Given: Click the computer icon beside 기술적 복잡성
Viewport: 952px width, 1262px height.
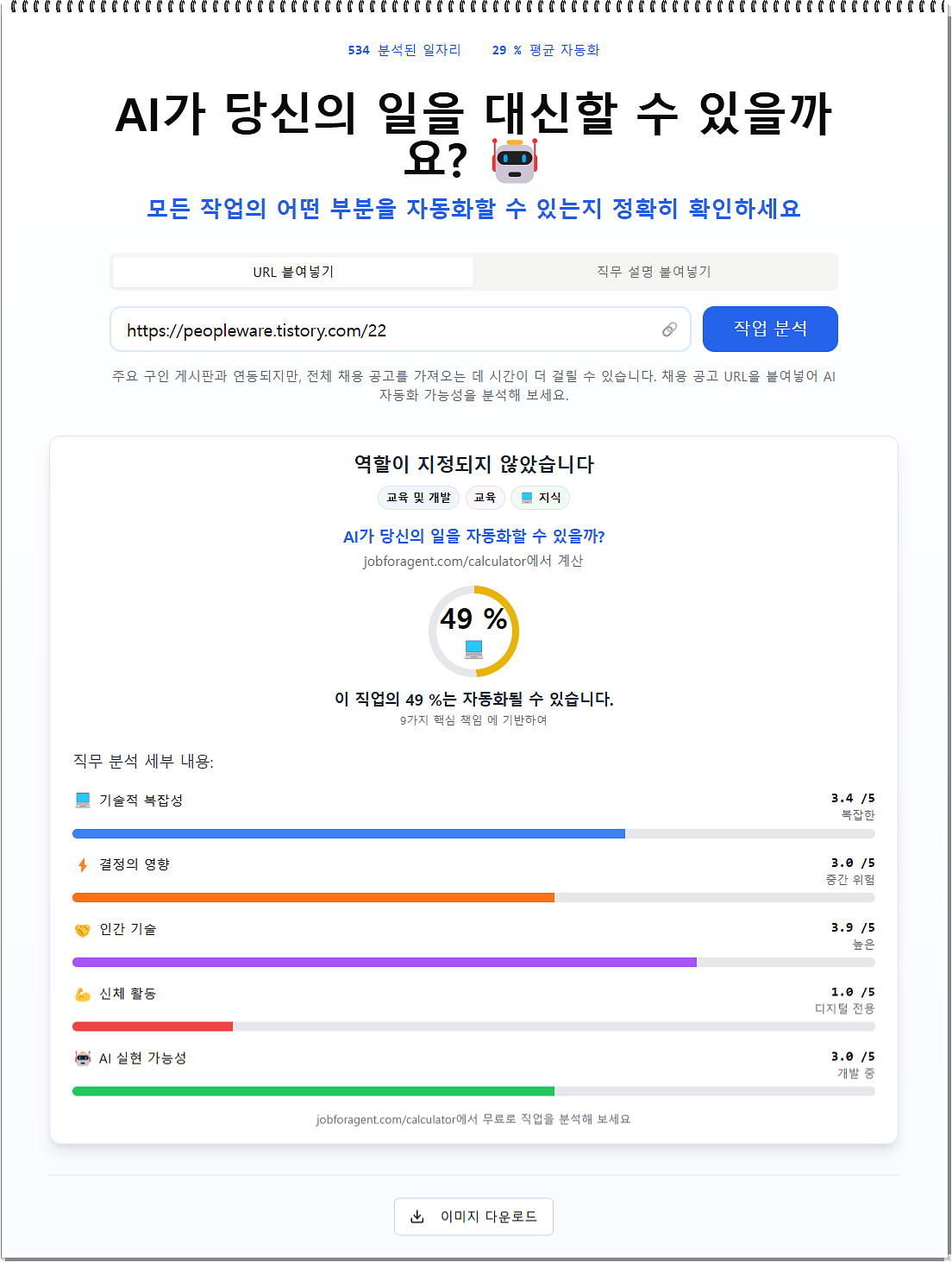Looking at the screenshot, I should [x=82, y=800].
